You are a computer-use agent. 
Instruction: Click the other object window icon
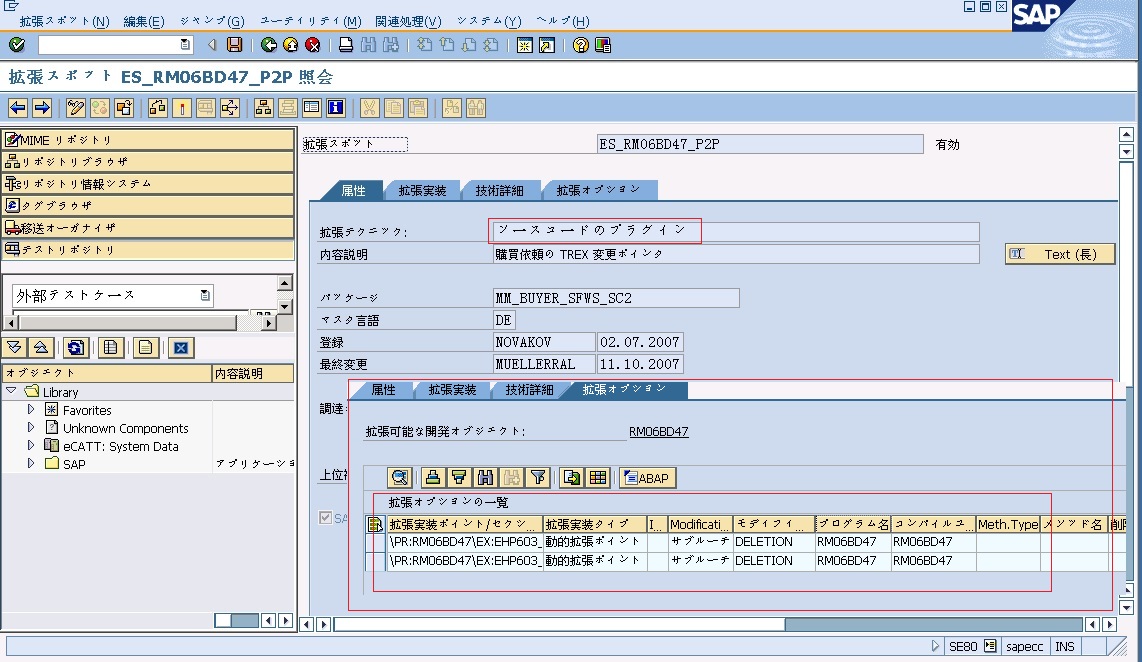pos(124,109)
